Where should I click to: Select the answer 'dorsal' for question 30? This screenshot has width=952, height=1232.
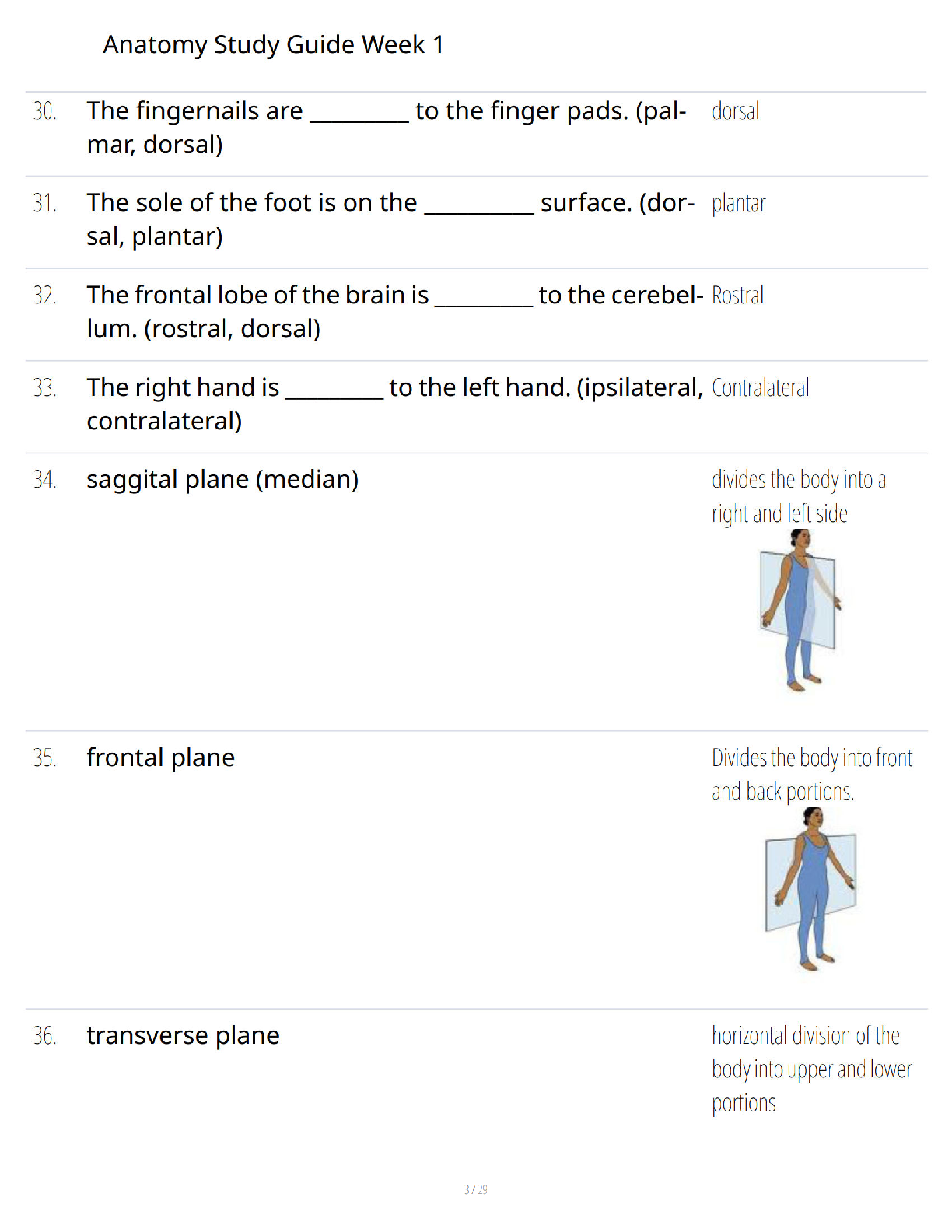(735, 111)
